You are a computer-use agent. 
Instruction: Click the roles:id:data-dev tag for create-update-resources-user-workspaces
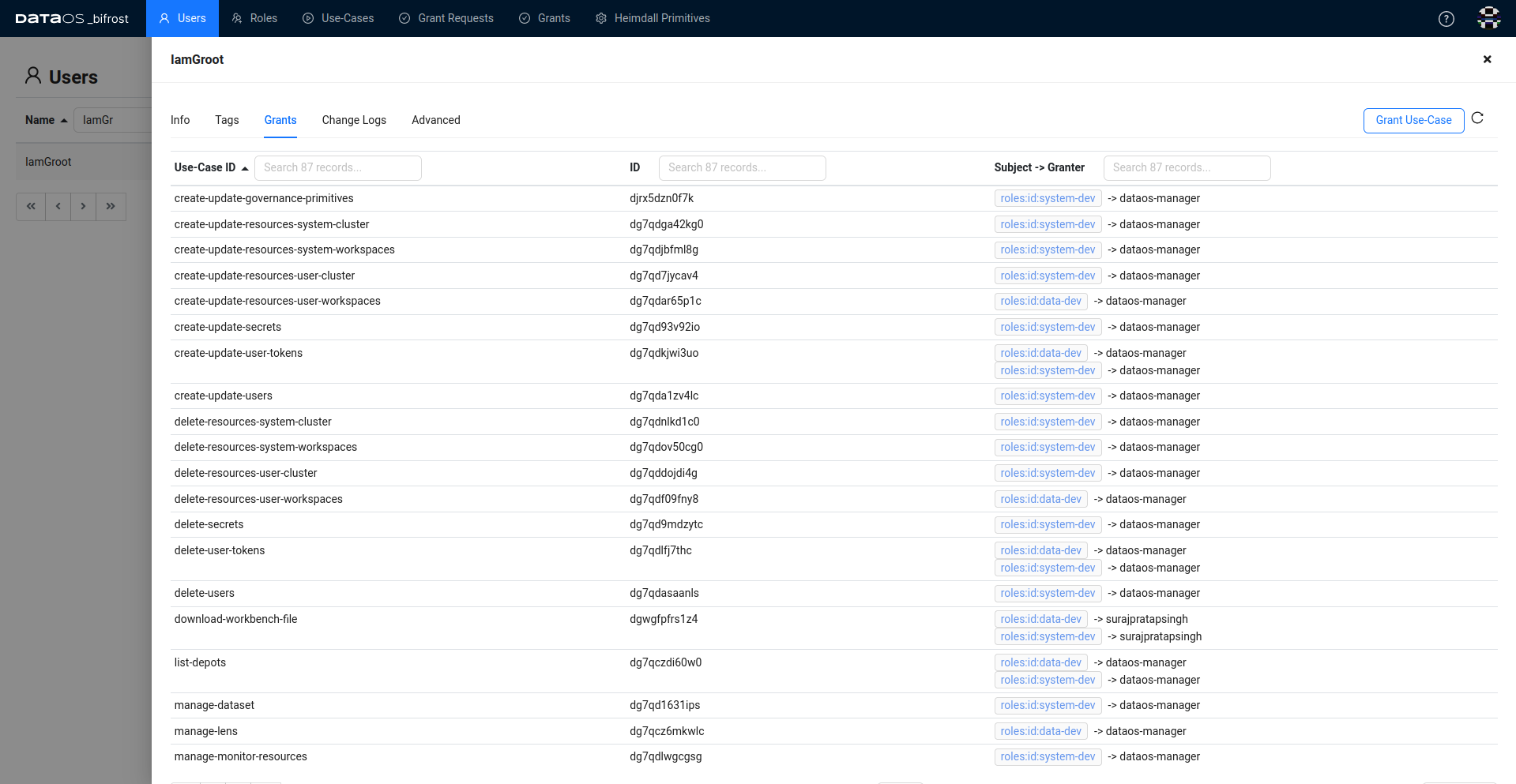(x=1040, y=301)
